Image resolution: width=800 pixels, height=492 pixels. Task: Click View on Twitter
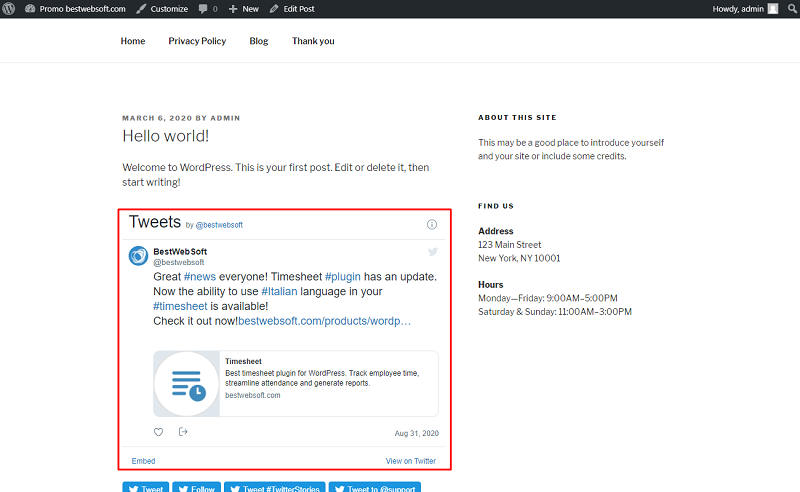[x=411, y=461]
